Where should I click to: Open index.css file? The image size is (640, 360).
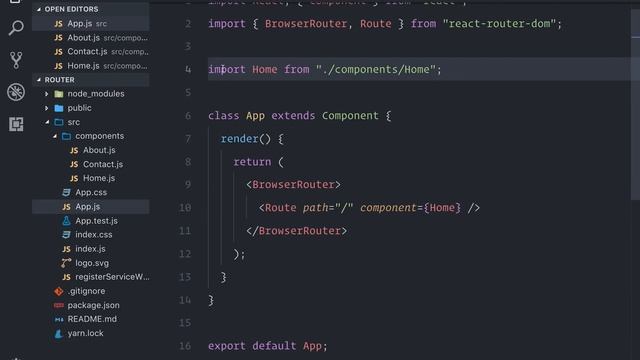93,235
